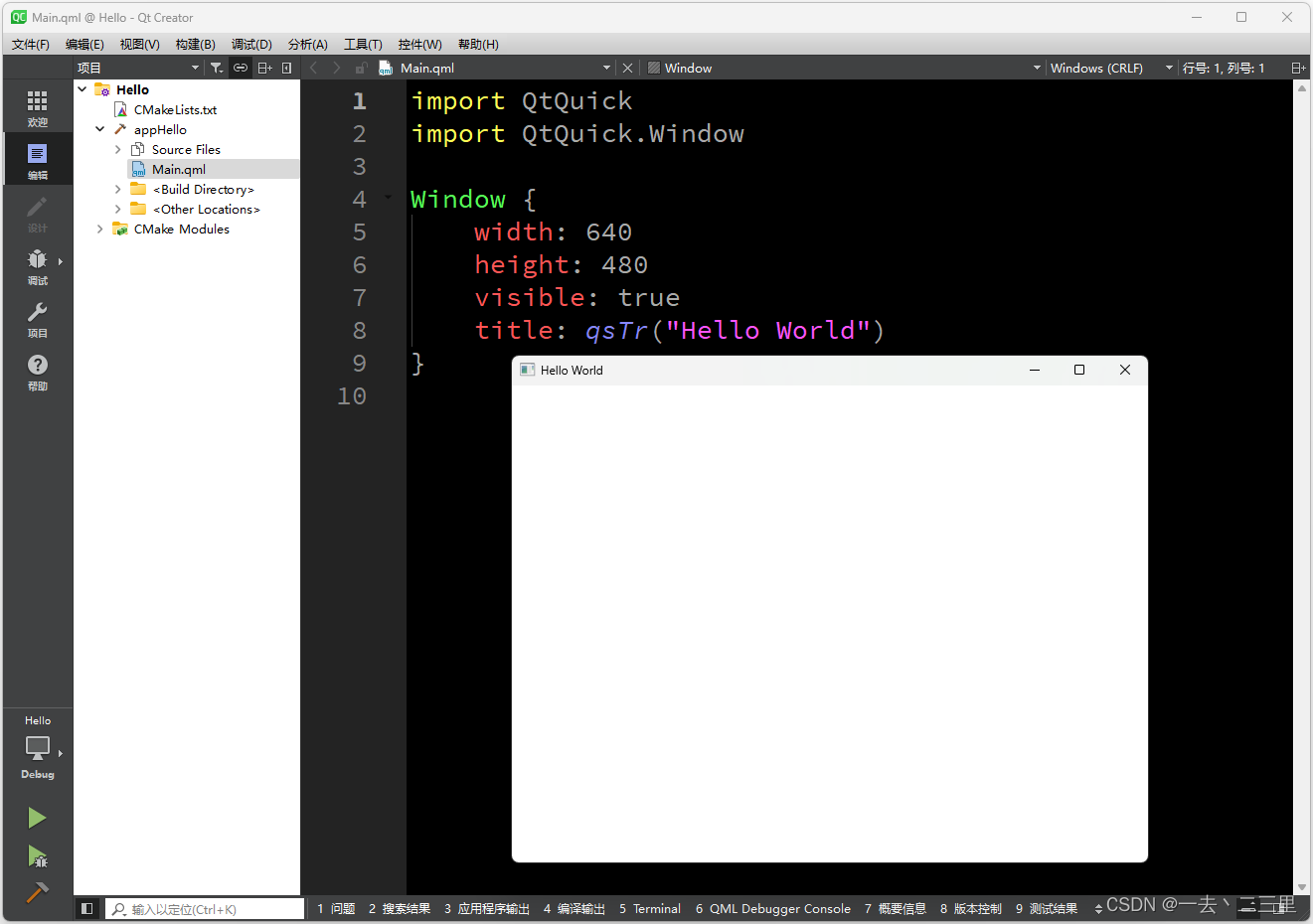Viewport: 1313px width, 924px height.
Task: Minimize the Hello World window
Action: 1035,370
